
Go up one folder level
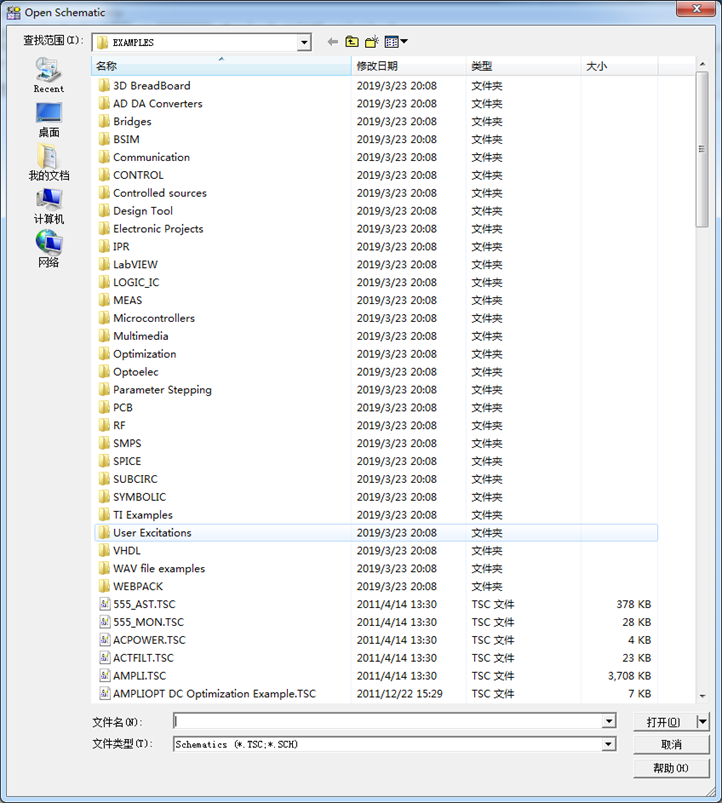click(x=352, y=42)
